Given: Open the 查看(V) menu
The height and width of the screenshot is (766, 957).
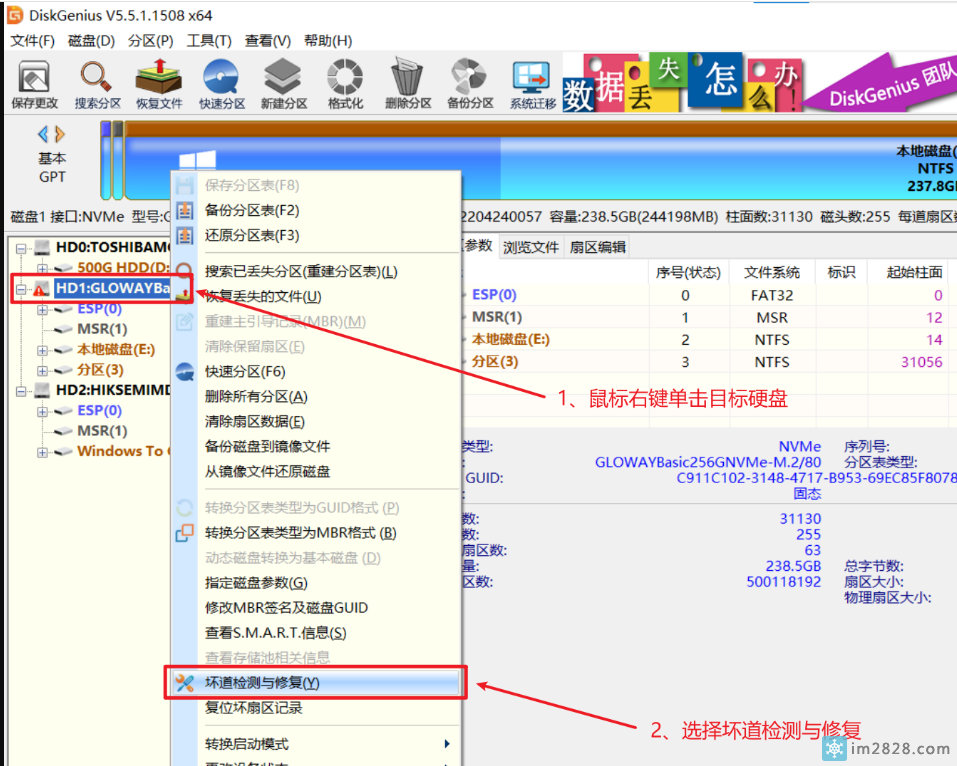Looking at the screenshot, I should 268,41.
